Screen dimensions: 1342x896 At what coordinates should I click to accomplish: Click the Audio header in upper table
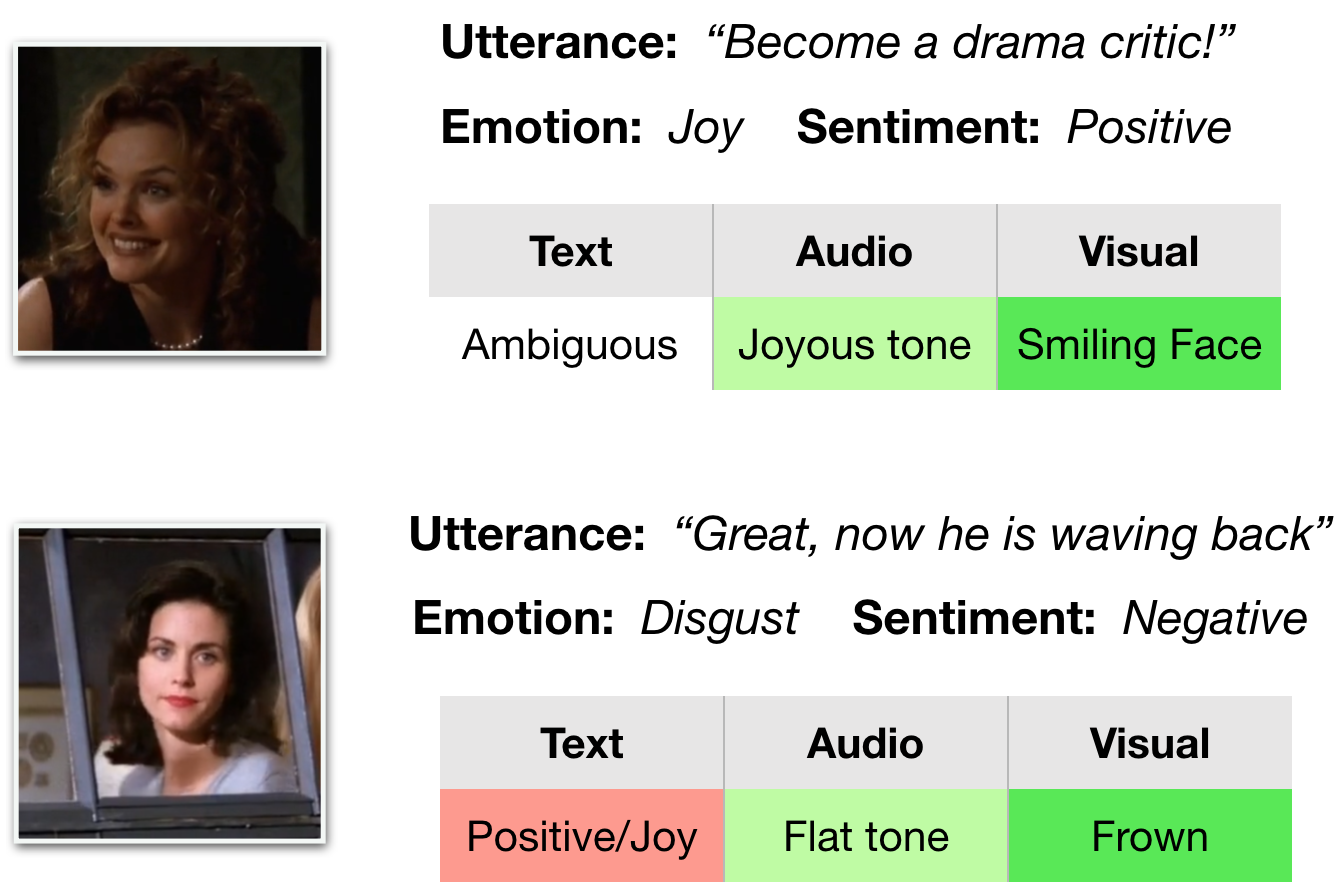point(855,251)
